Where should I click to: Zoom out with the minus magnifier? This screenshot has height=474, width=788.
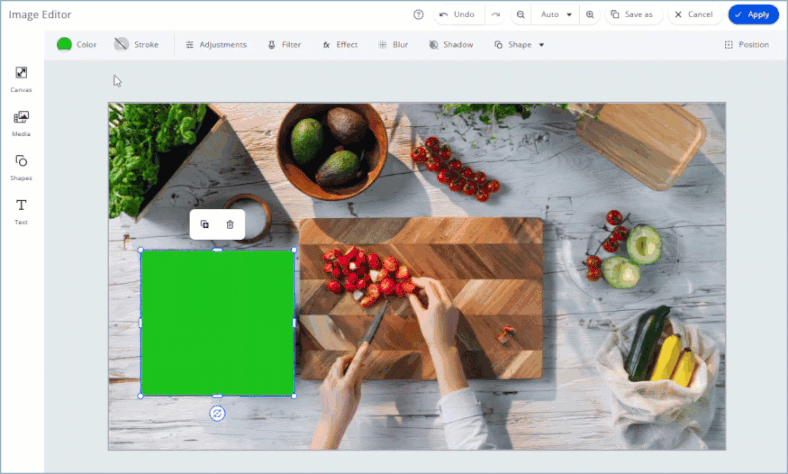[521, 15]
